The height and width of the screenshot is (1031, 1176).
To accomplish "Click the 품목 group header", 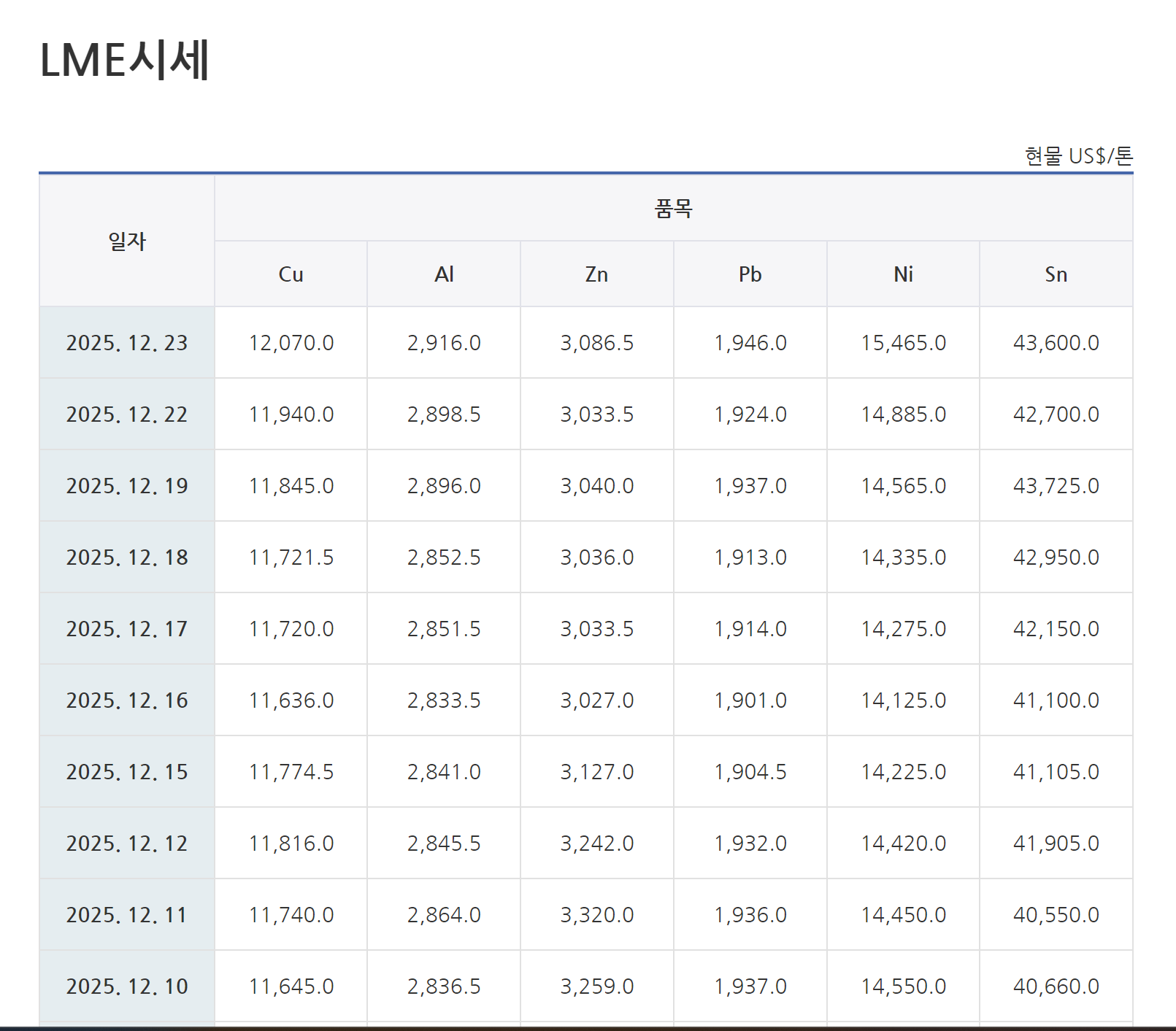I will click(x=673, y=209).
